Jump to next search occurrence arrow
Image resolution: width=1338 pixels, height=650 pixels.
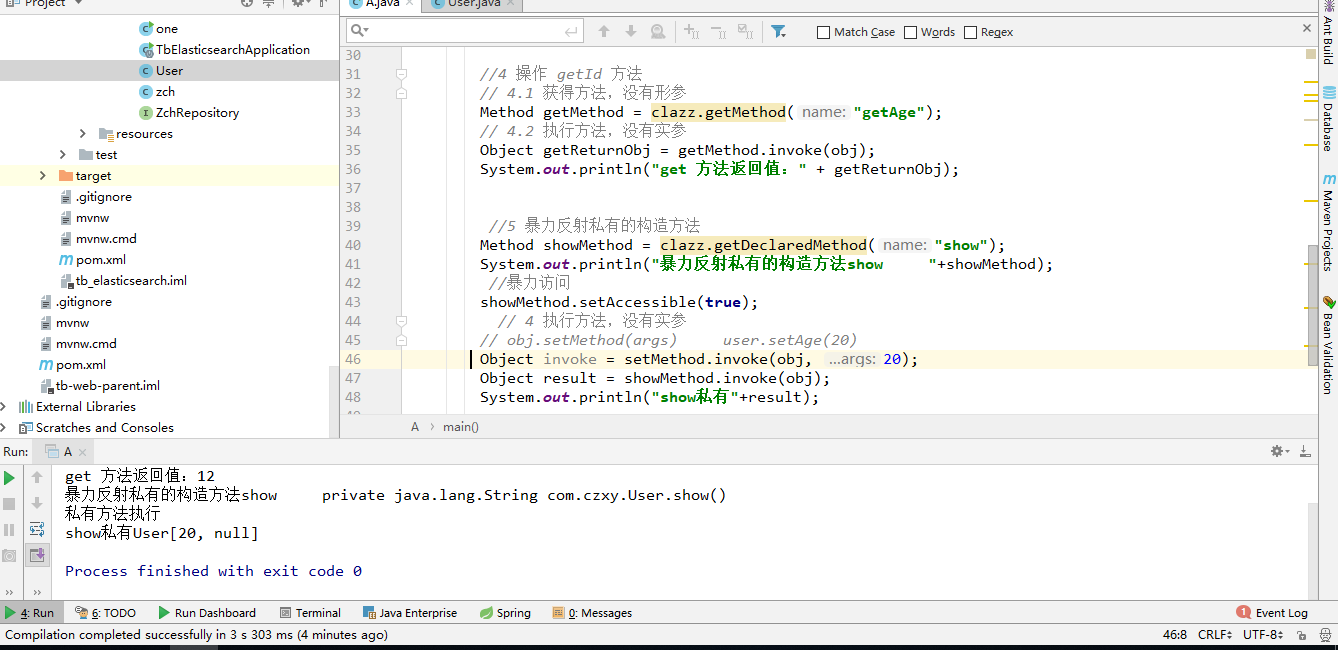pyautogui.click(x=631, y=32)
